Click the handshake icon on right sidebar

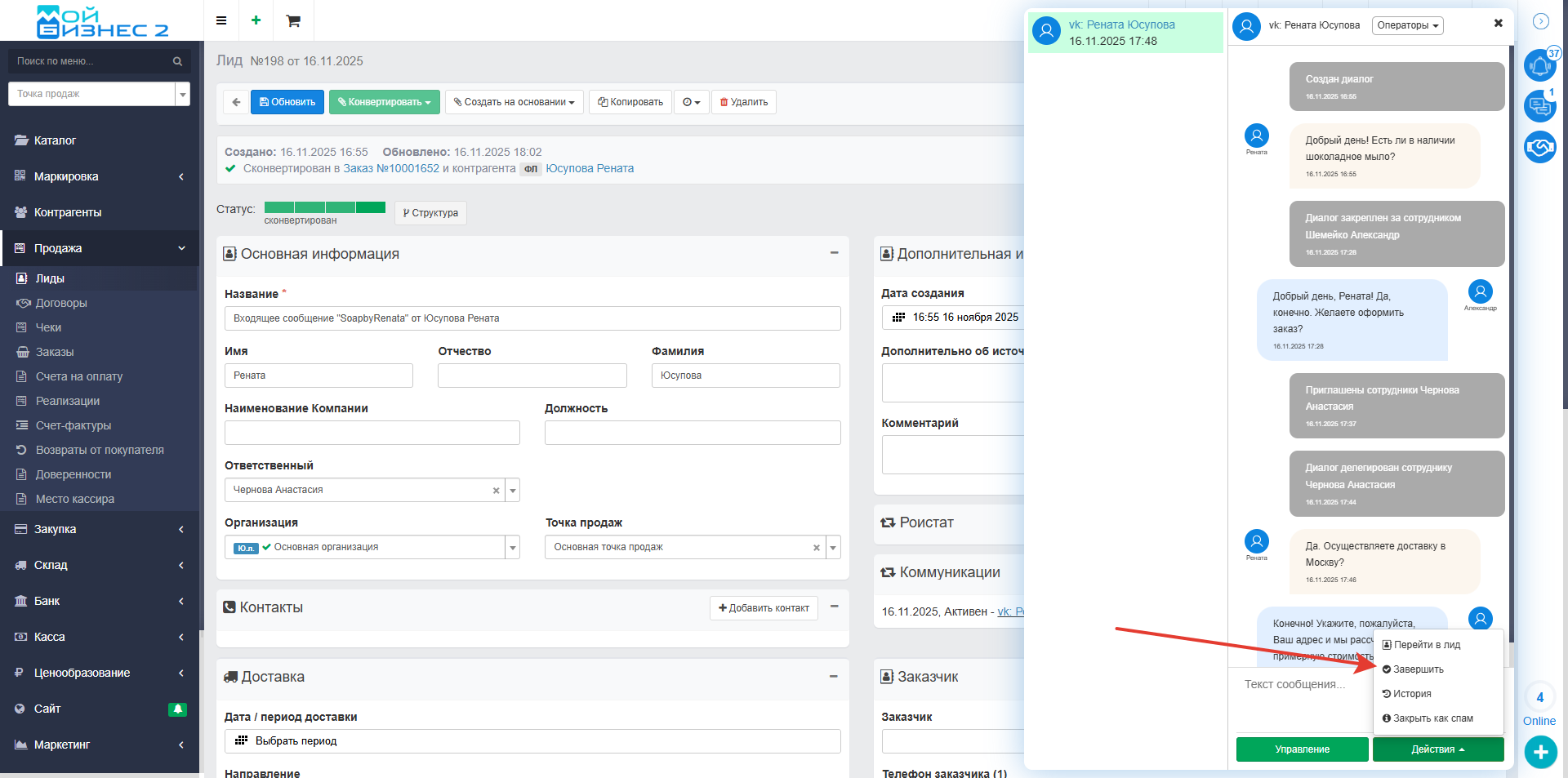pos(1539,147)
